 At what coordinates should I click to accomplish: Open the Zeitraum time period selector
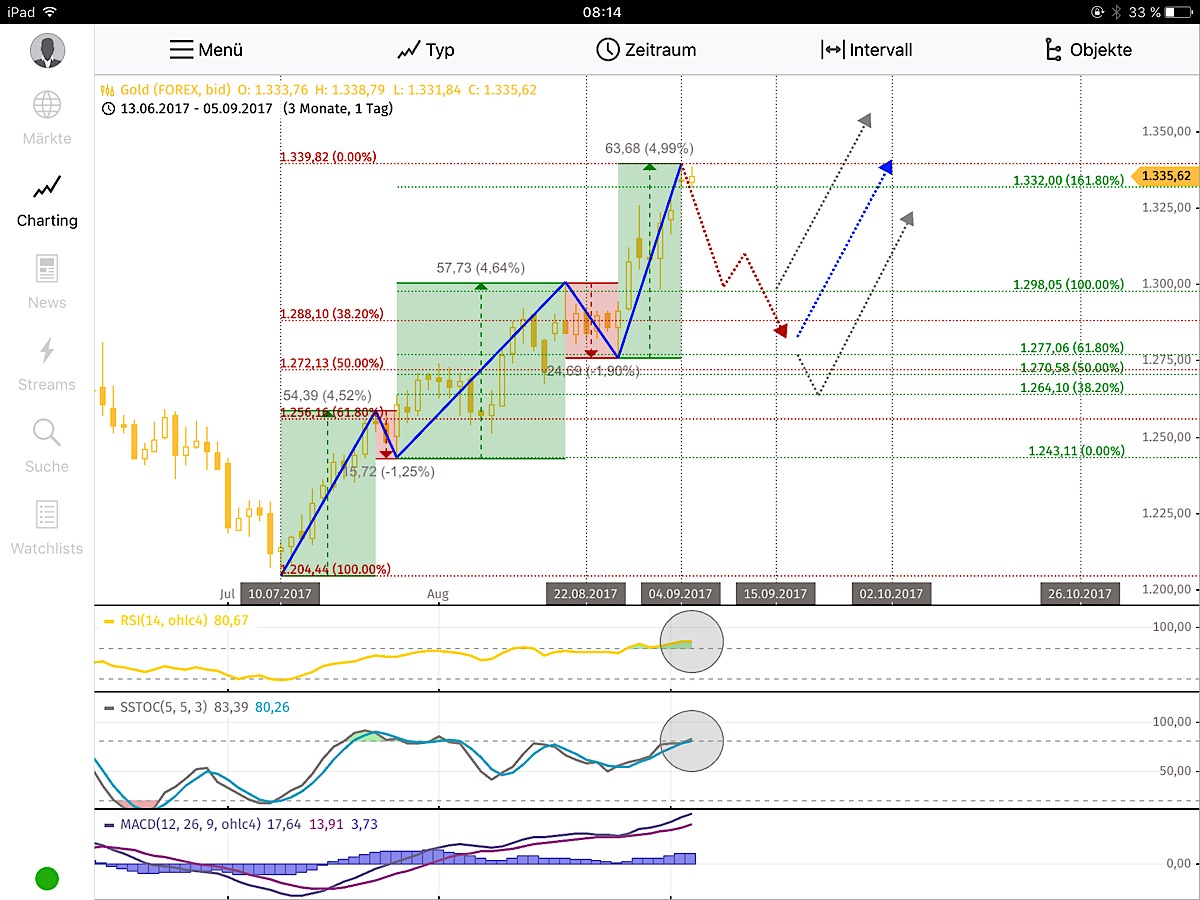coord(646,49)
